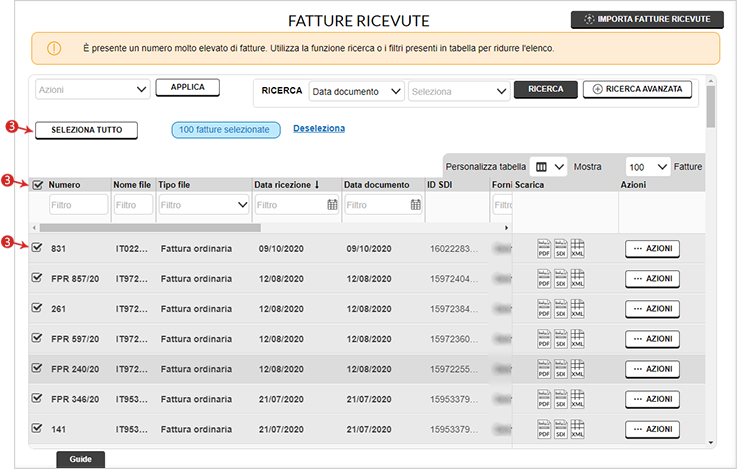Uncheck invoice FPR 240/20 checkbox

pos(37,368)
